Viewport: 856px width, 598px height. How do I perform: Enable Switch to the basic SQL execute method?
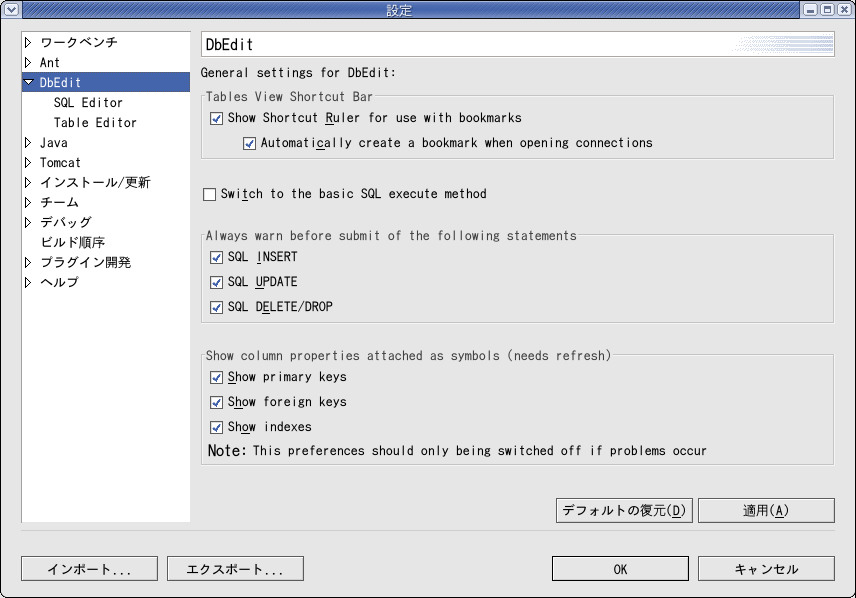click(210, 194)
